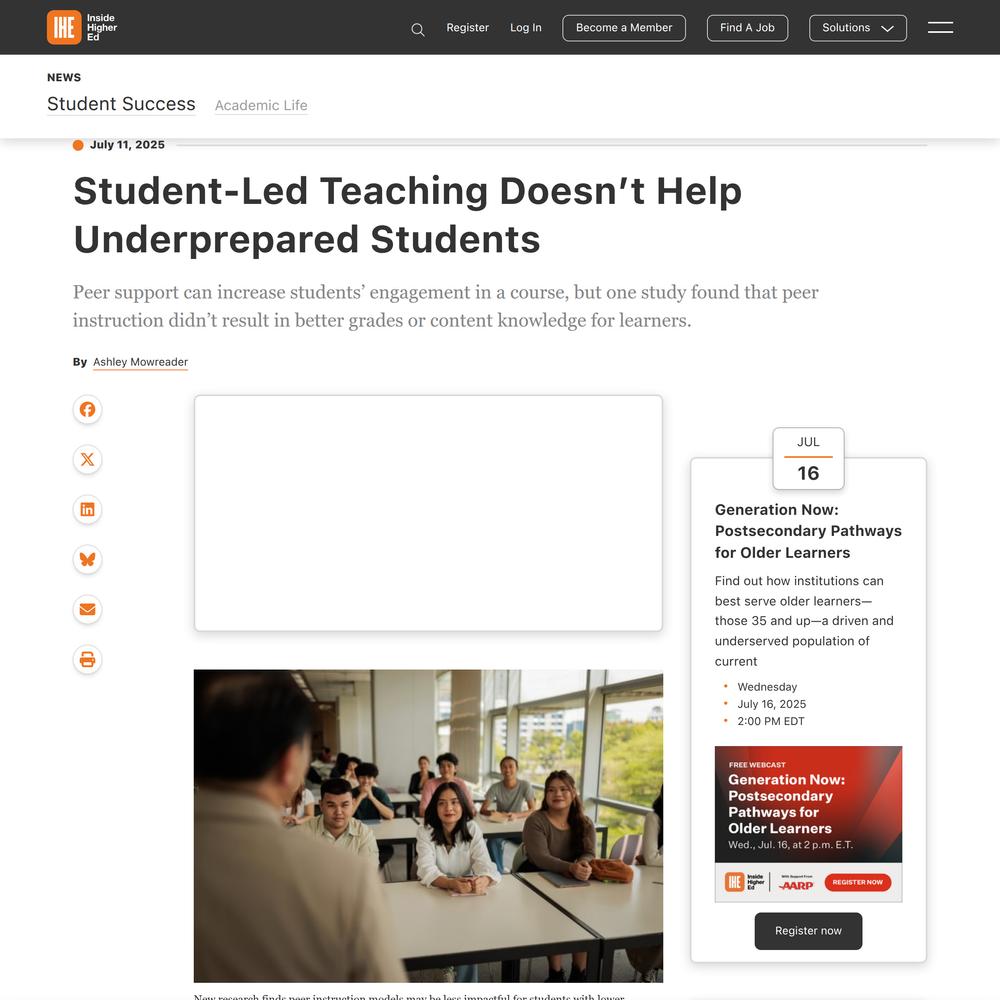The height and width of the screenshot is (1000, 1000).
Task: Click the Log In link
Action: (526, 28)
